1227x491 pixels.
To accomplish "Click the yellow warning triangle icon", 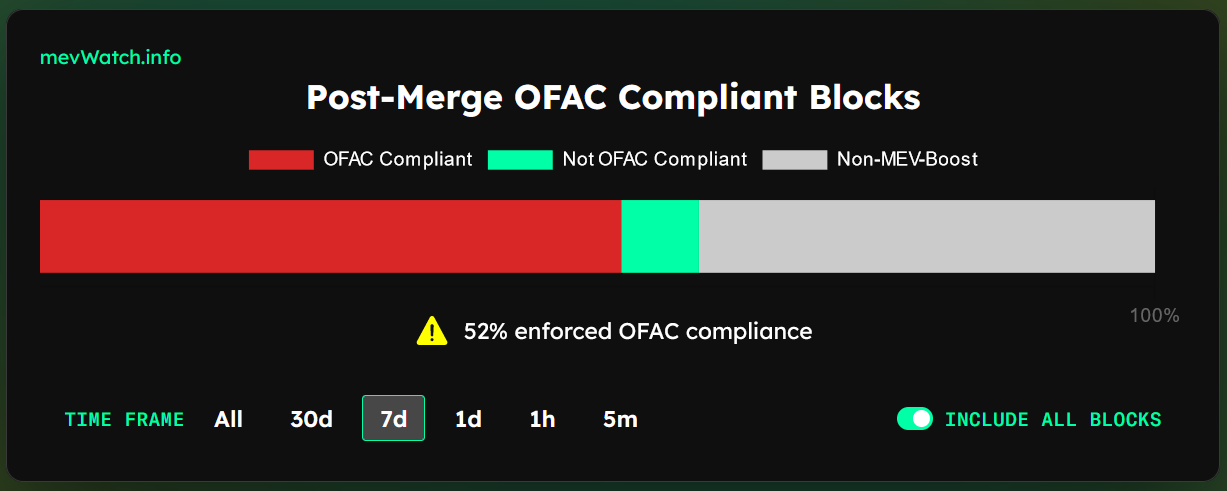I will [x=432, y=330].
